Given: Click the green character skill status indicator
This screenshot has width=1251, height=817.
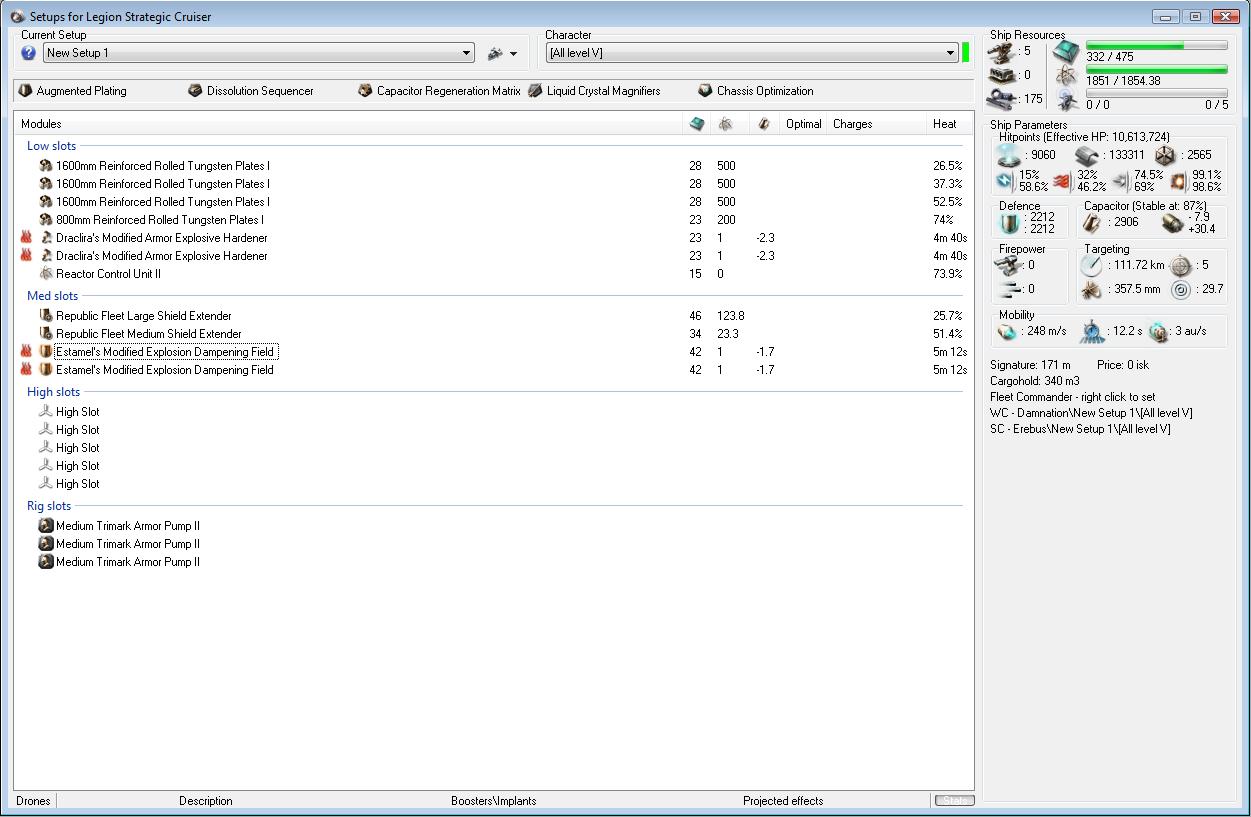Looking at the screenshot, I should click(x=966, y=53).
